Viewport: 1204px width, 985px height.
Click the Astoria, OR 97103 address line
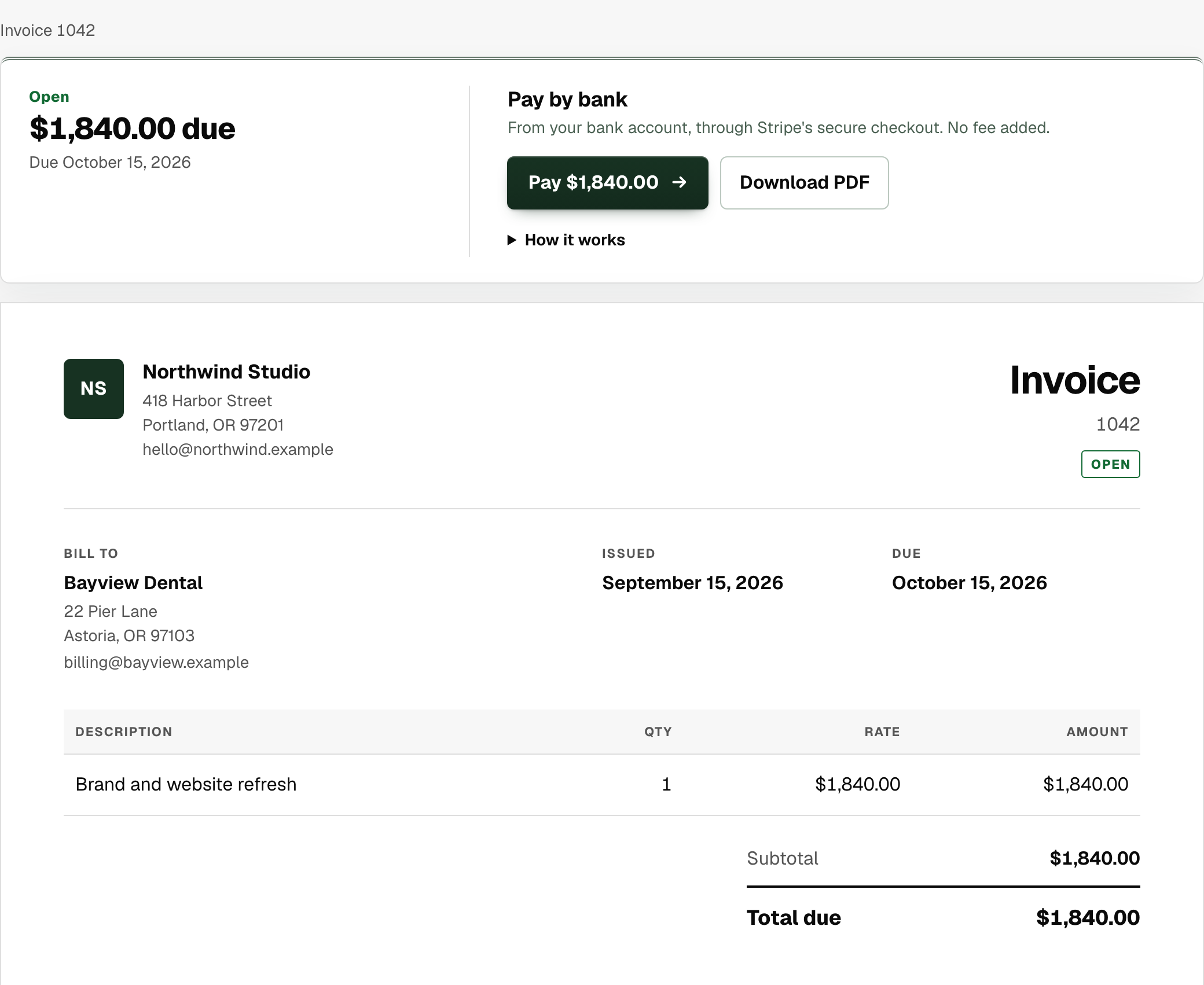coord(129,636)
